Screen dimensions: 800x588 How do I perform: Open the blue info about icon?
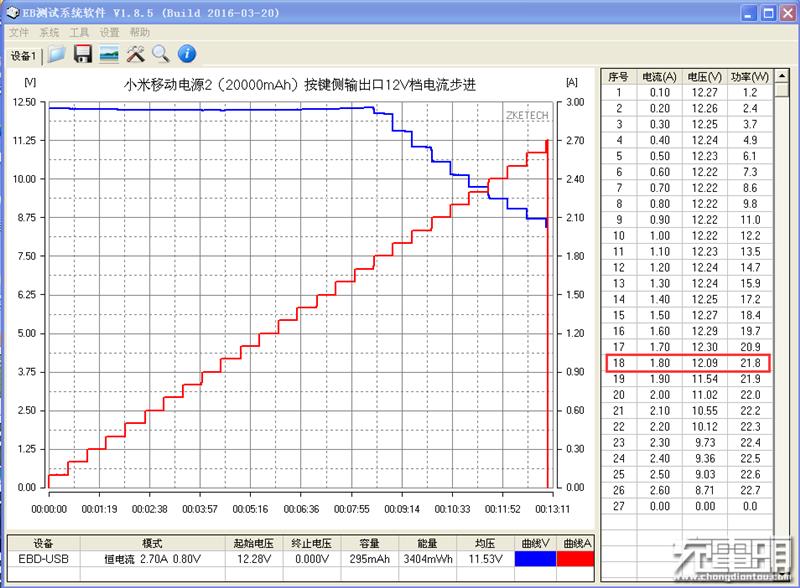coord(187,54)
